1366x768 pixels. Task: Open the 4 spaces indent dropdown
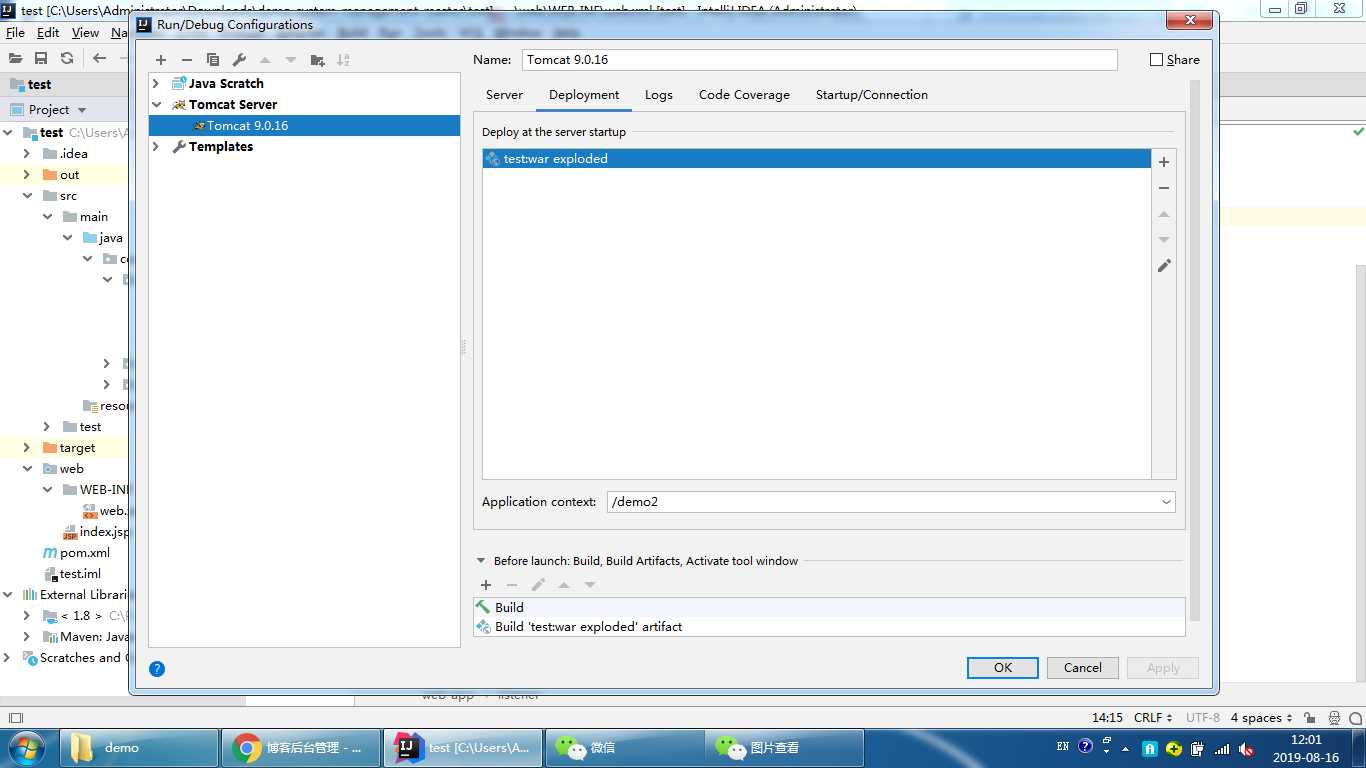point(1261,718)
